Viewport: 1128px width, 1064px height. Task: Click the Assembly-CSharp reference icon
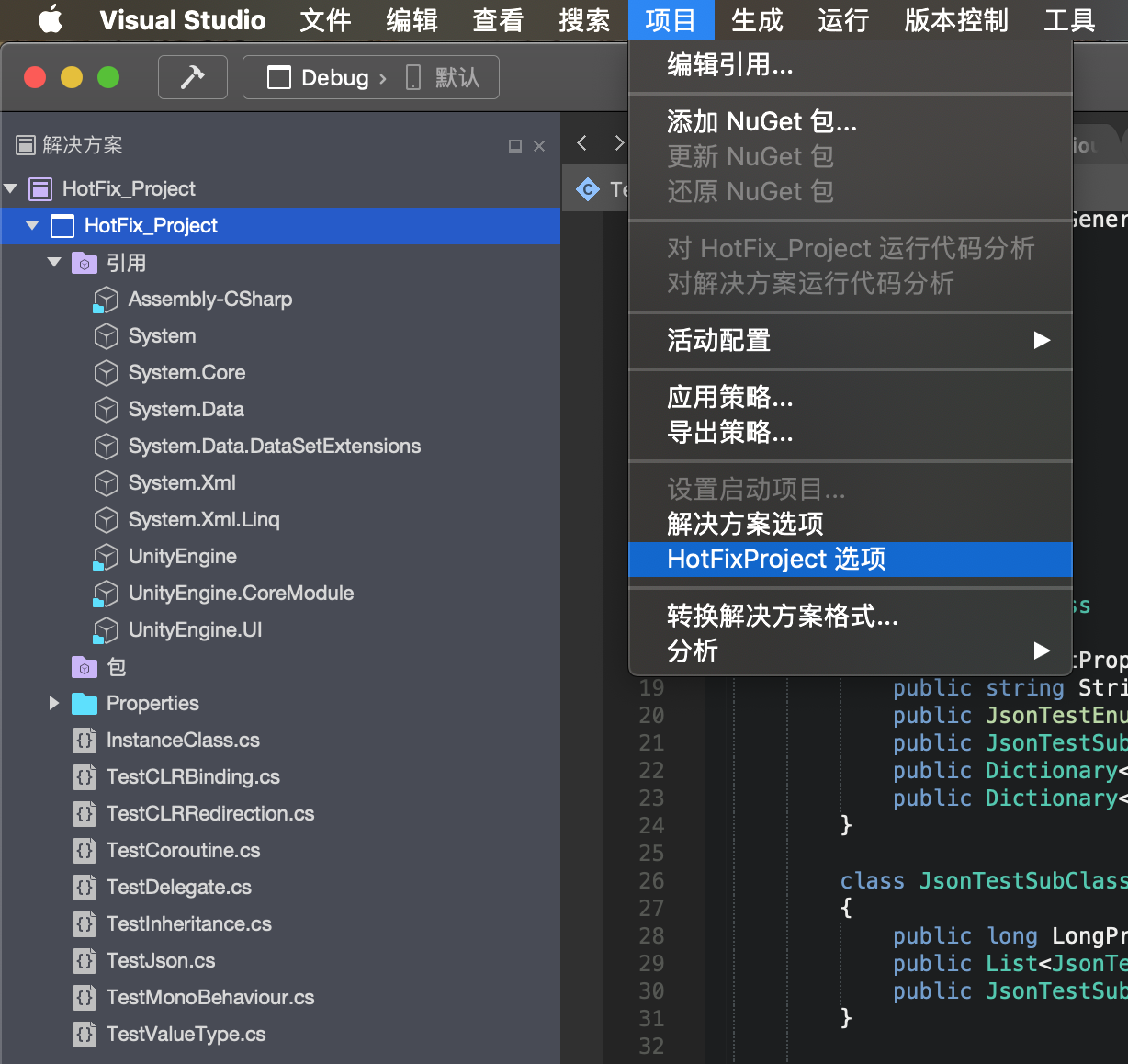pyautogui.click(x=107, y=300)
